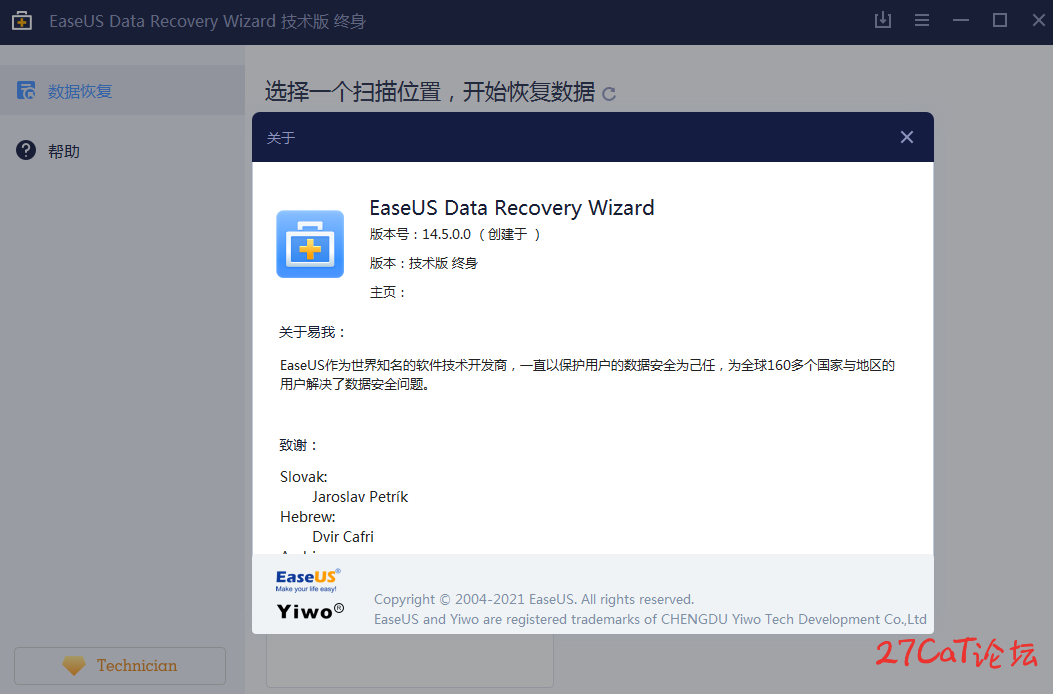Image resolution: width=1053 pixels, height=694 pixels.
Task: Click the EaseUS Data Recovery Wizard dialog title
Action: pos(512,208)
